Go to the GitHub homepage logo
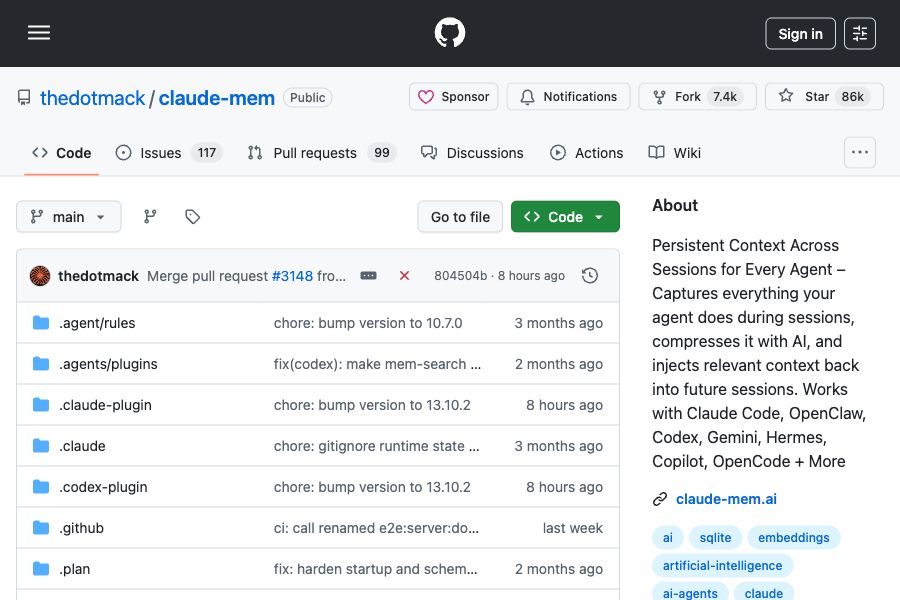Screen dimensions: 900x600 pos(450,33)
